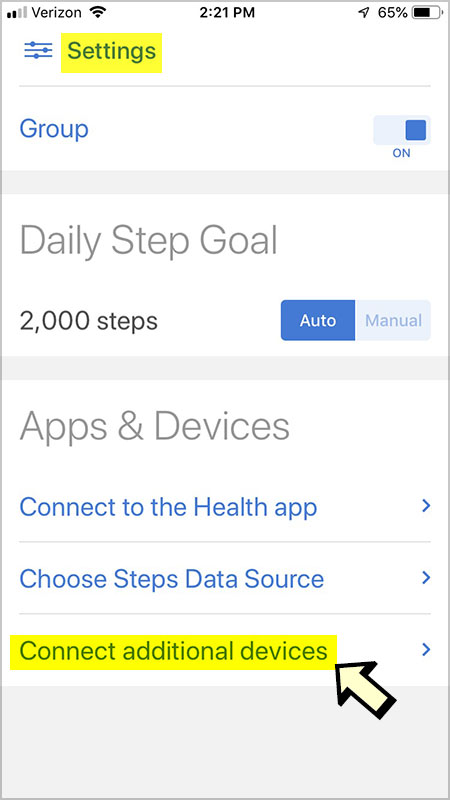Switch step goal to Manual
The width and height of the screenshot is (450, 800).
click(x=393, y=320)
